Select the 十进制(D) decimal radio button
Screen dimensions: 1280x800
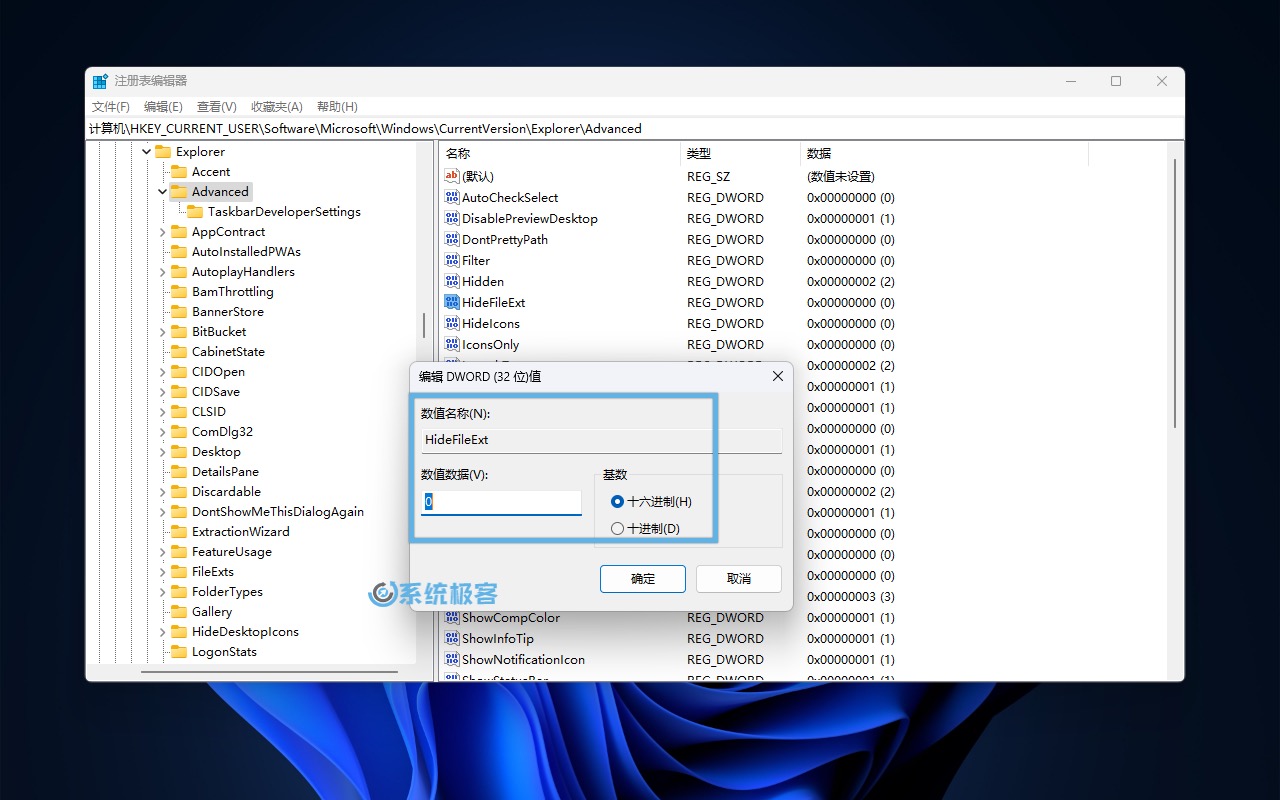click(617, 528)
